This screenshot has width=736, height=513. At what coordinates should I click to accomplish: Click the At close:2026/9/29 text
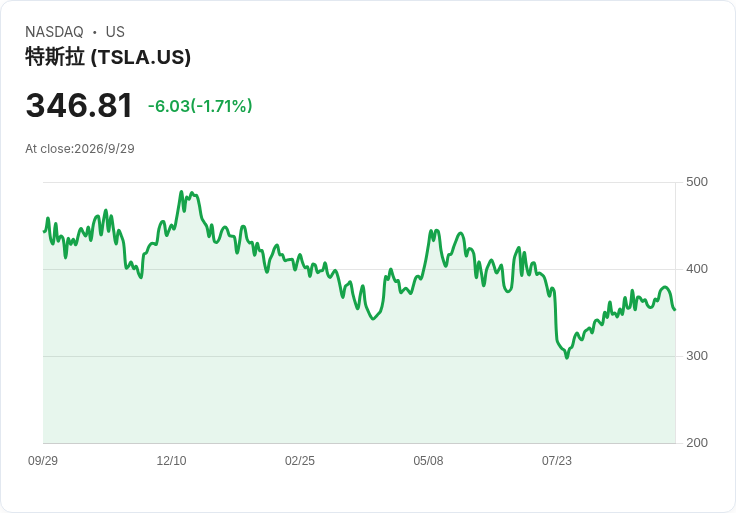tap(80, 149)
